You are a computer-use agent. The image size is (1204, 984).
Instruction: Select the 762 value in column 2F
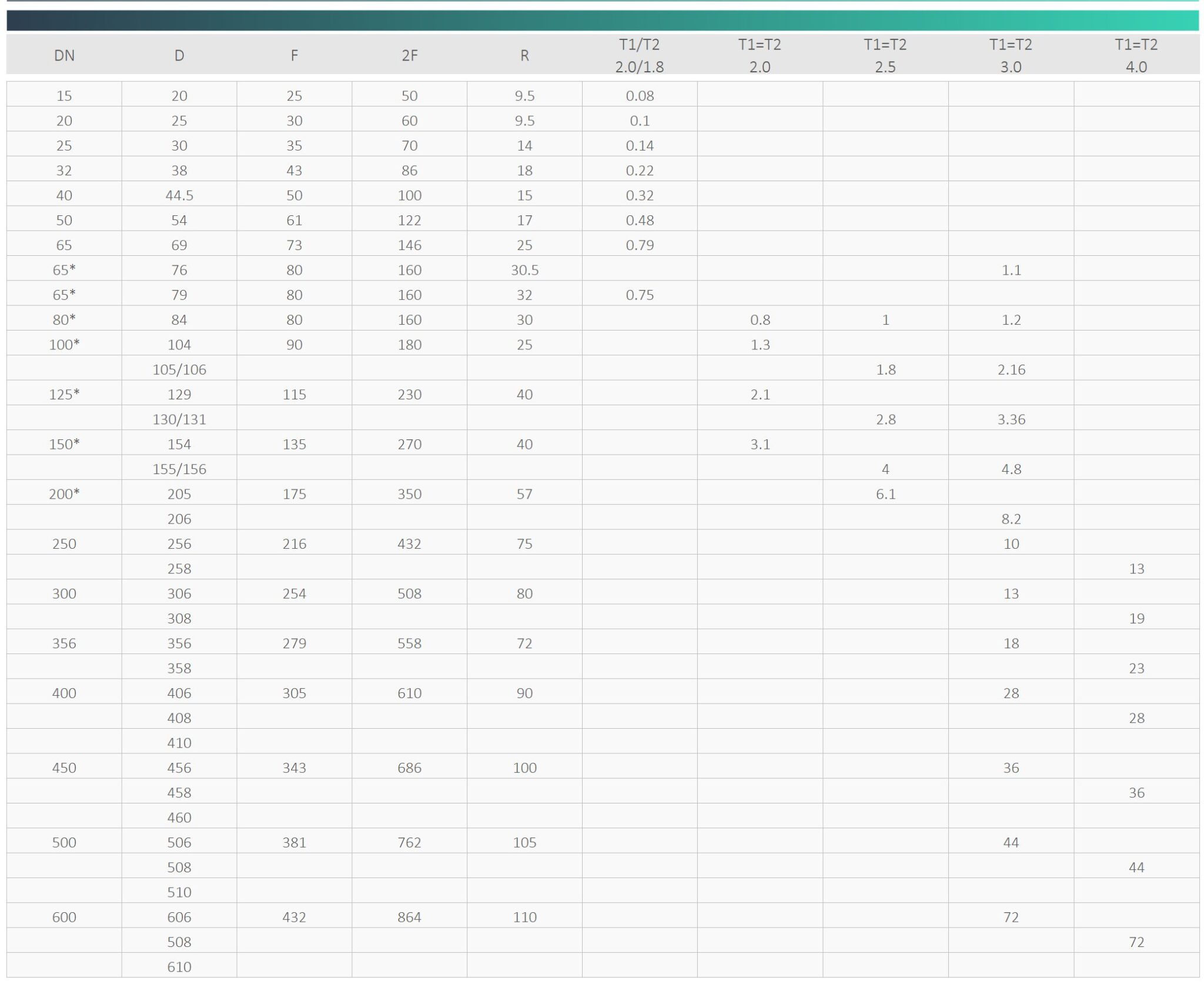(x=409, y=842)
